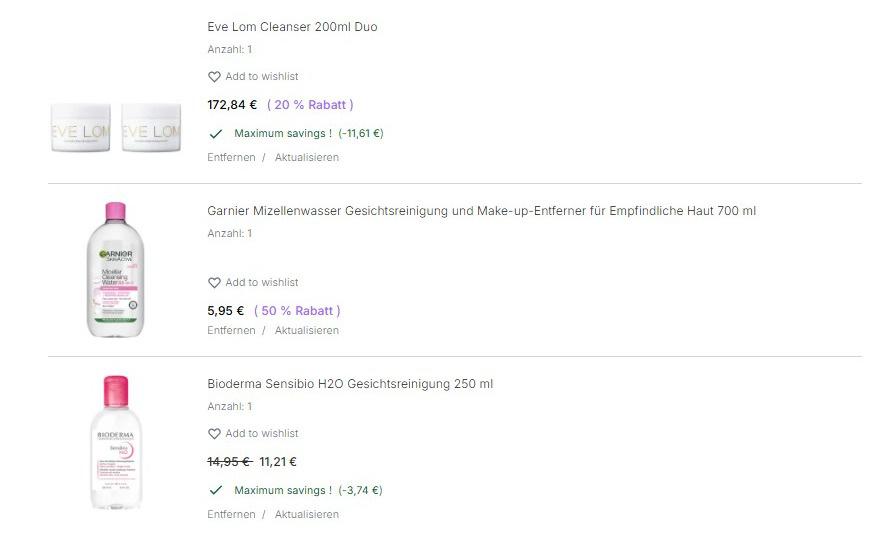Viewport: 878px width, 538px height.
Task: Update Eve Lom Cleanser with Aktualisieren
Action: point(307,157)
